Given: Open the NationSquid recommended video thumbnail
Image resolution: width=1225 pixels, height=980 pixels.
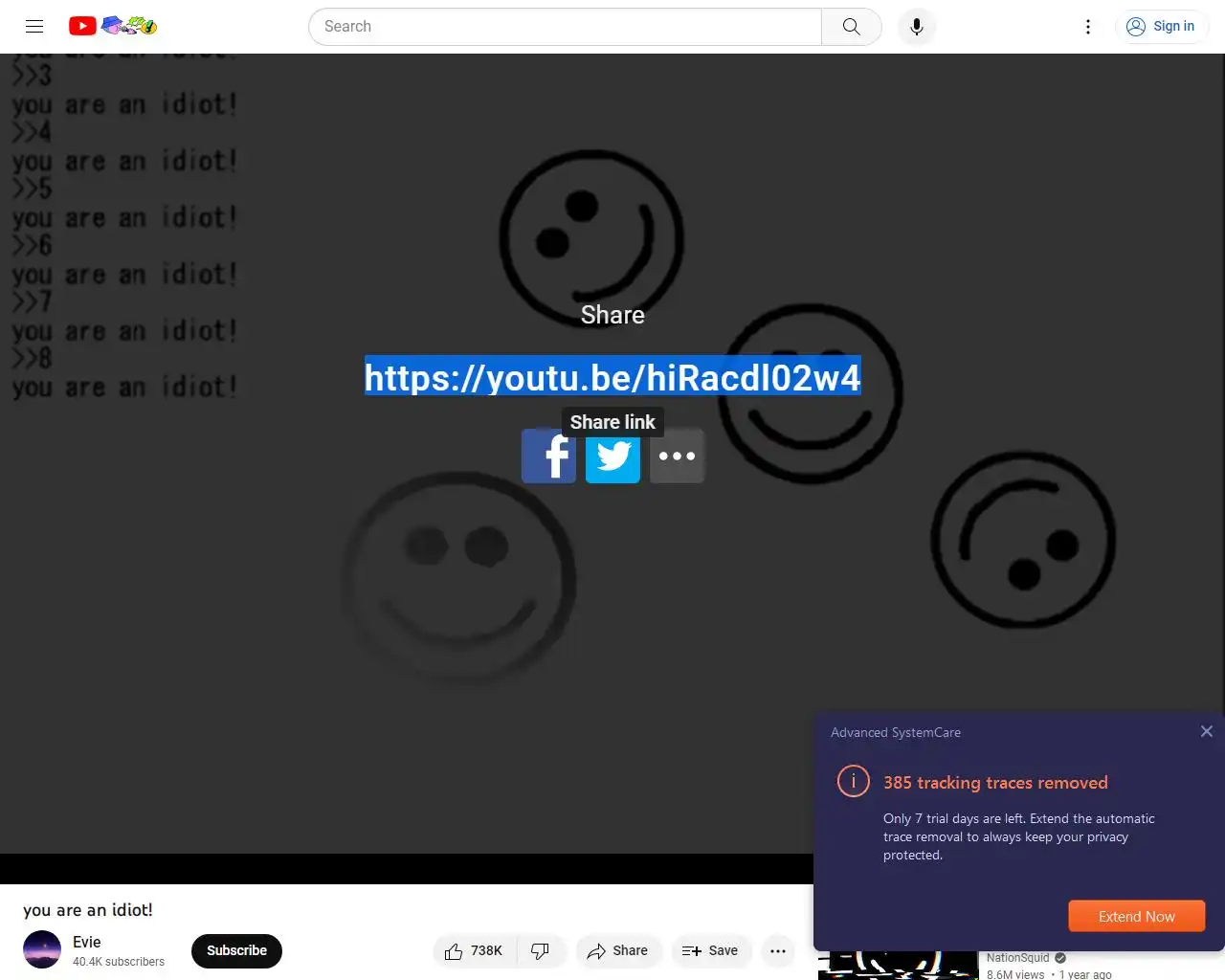Looking at the screenshot, I should pos(898,965).
